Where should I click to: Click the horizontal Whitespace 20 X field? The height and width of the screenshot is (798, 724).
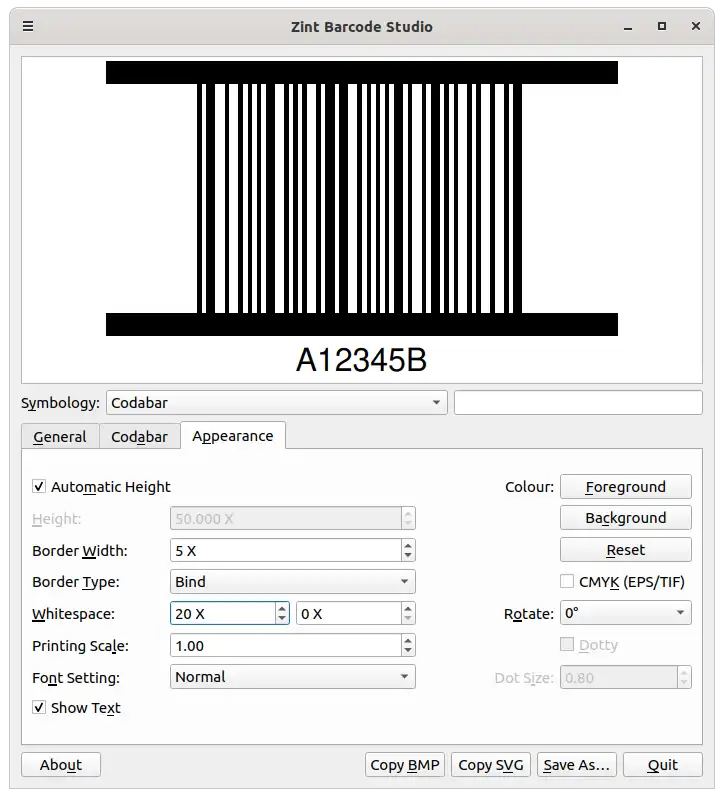point(223,613)
